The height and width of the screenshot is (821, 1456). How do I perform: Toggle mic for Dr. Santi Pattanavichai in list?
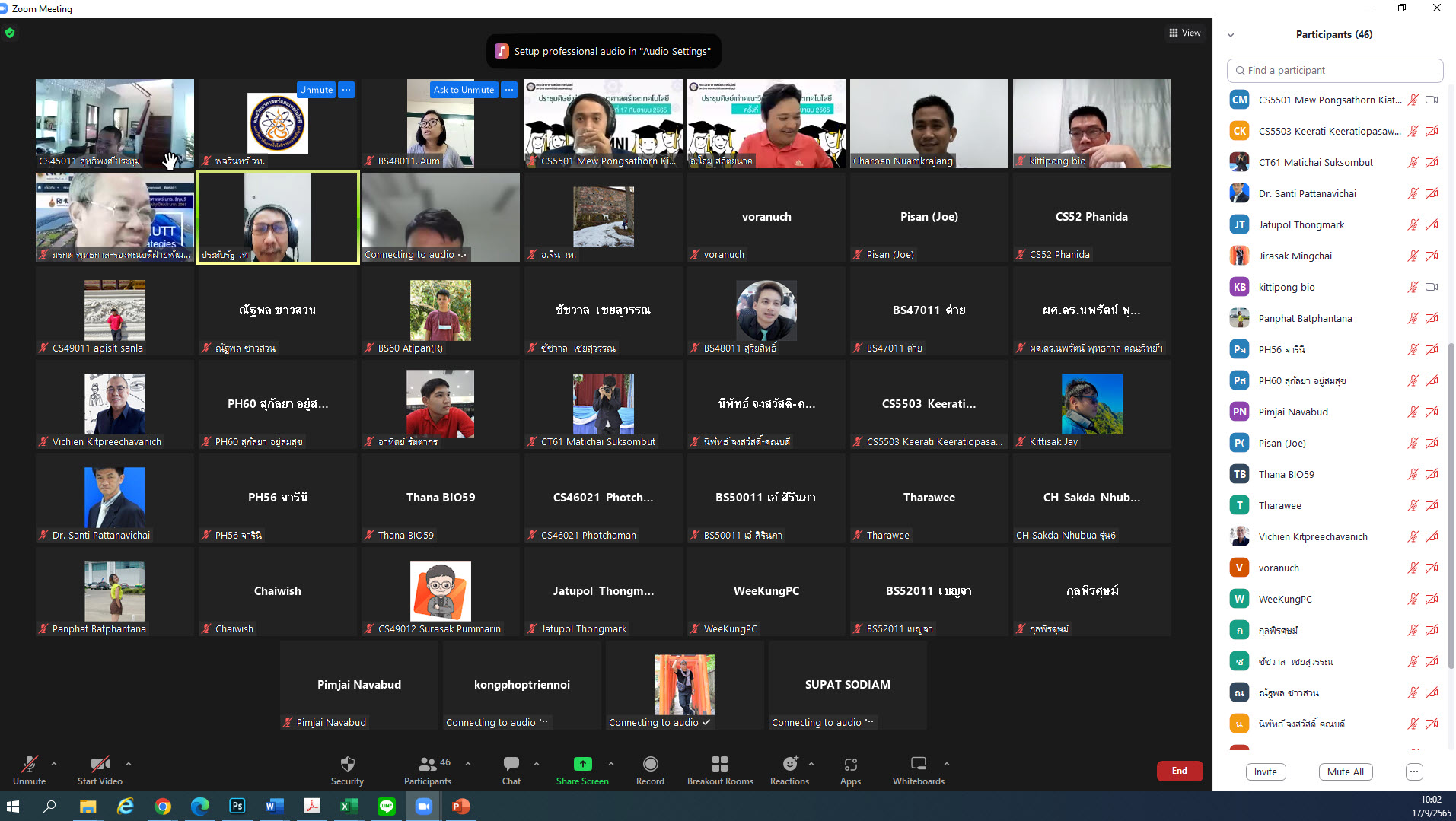1413,193
